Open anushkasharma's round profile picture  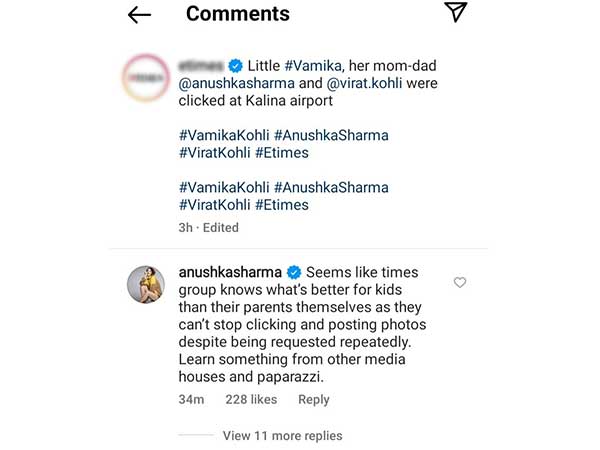click(x=146, y=286)
